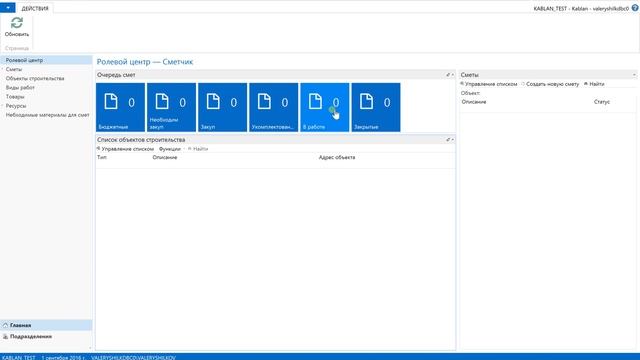Click the Обновить refresh icon
Image resolution: width=640 pixels, height=360 pixels.
pyautogui.click(x=17, y=23)
